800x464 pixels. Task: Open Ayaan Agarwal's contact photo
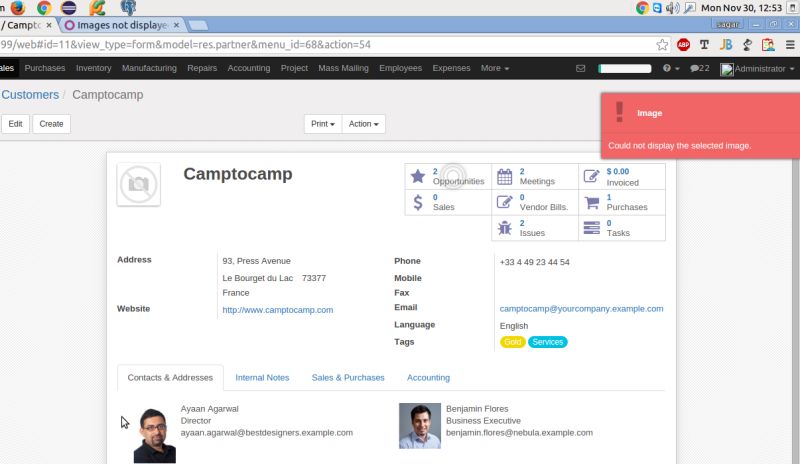click(155, 434)
